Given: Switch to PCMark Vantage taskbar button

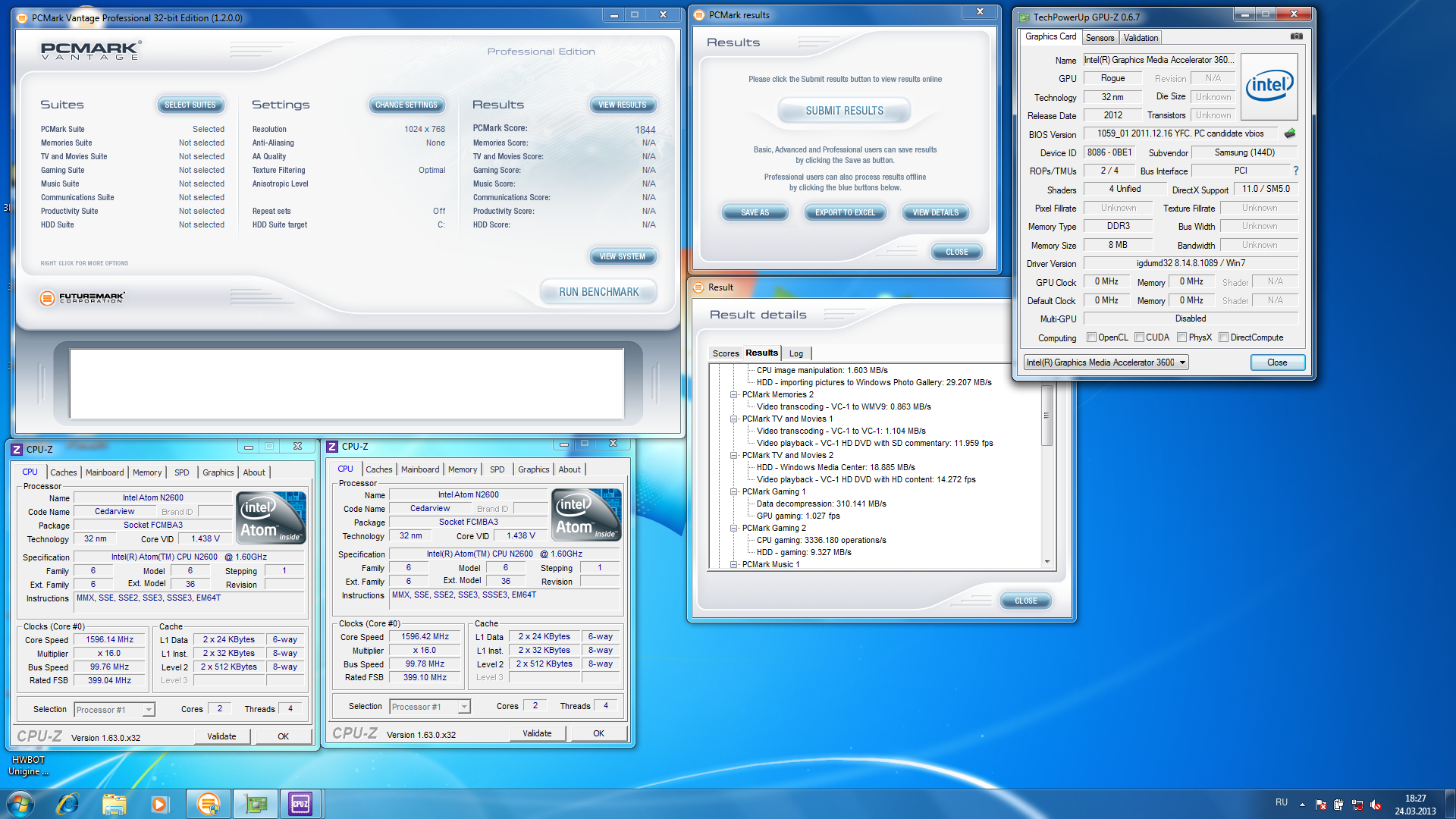Looking at the screenshot, I should pos(208,804).
